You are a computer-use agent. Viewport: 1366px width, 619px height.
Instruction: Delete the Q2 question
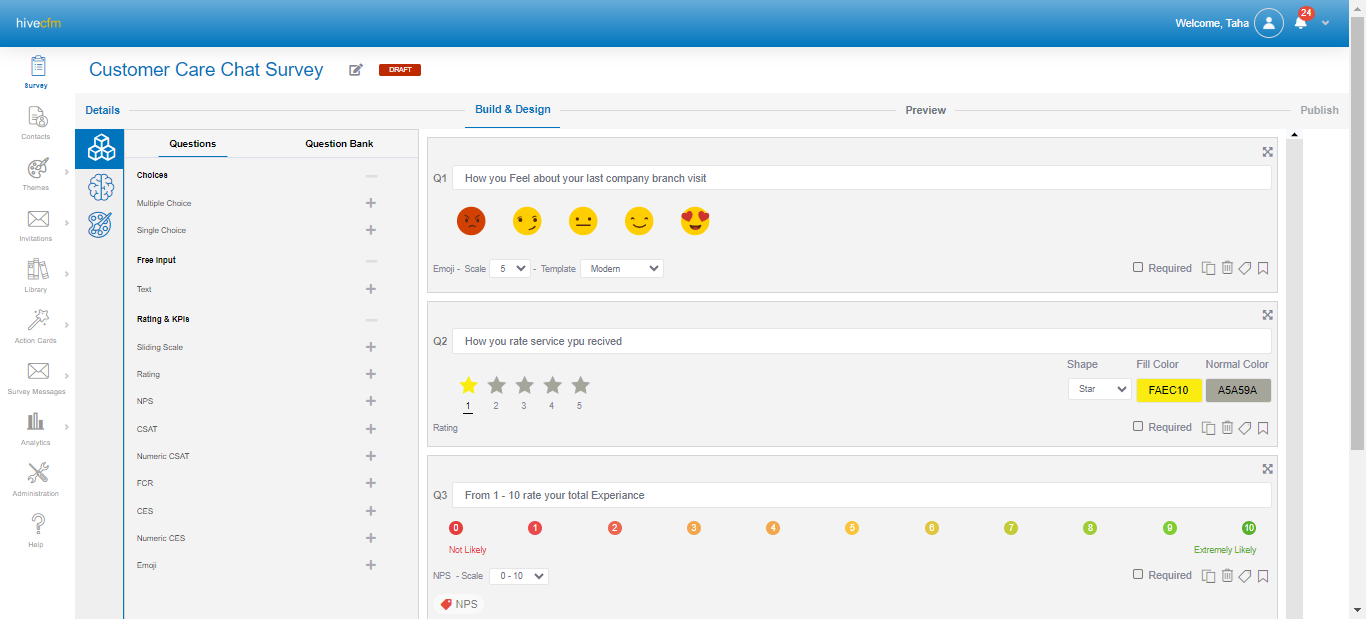point(1227,427)
